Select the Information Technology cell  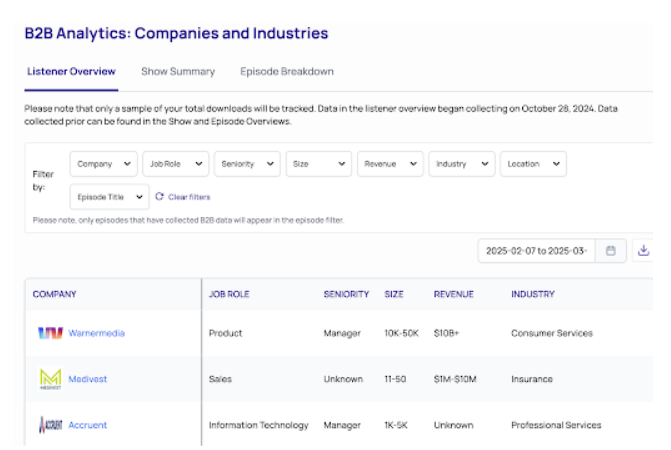point(258,425)
